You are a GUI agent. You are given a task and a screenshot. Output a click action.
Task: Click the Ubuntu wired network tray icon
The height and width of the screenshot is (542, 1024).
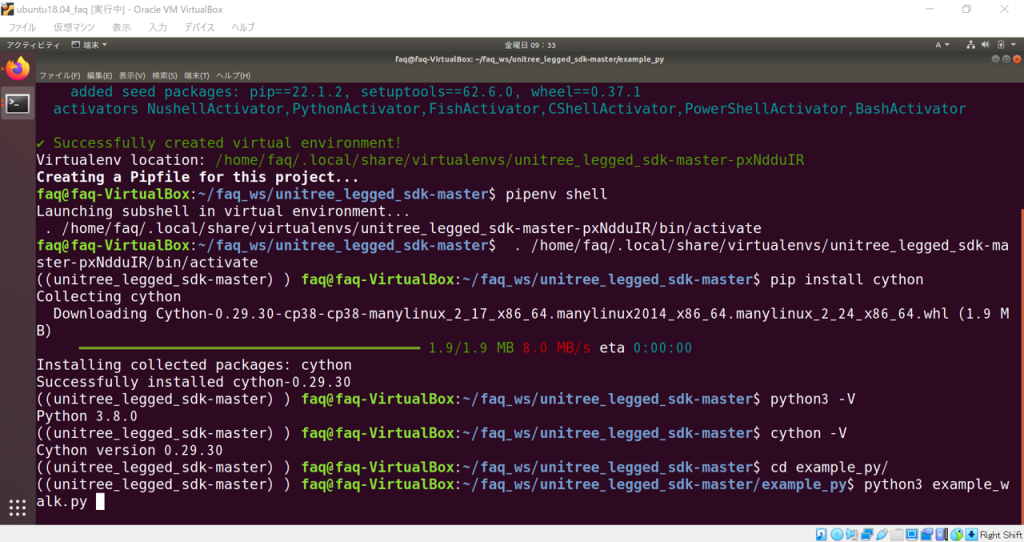tap(970, 44)
